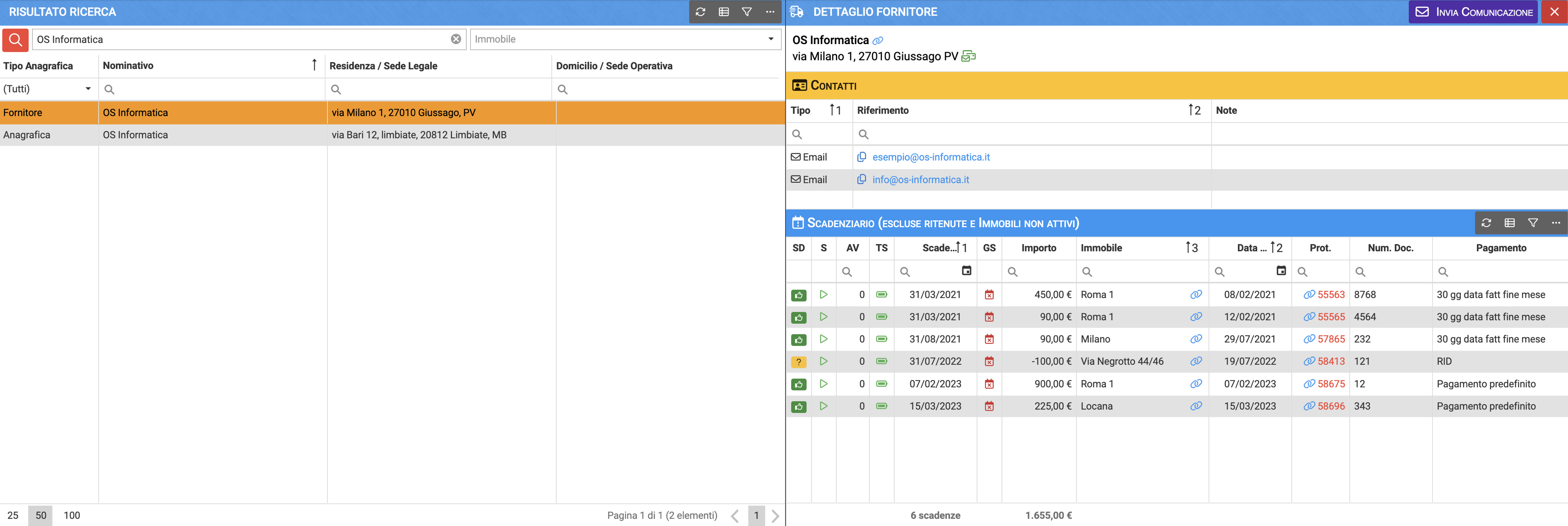Click the yellow question status on -100,00 € row
Screen dimensions: 1568x526
point(798,361)
